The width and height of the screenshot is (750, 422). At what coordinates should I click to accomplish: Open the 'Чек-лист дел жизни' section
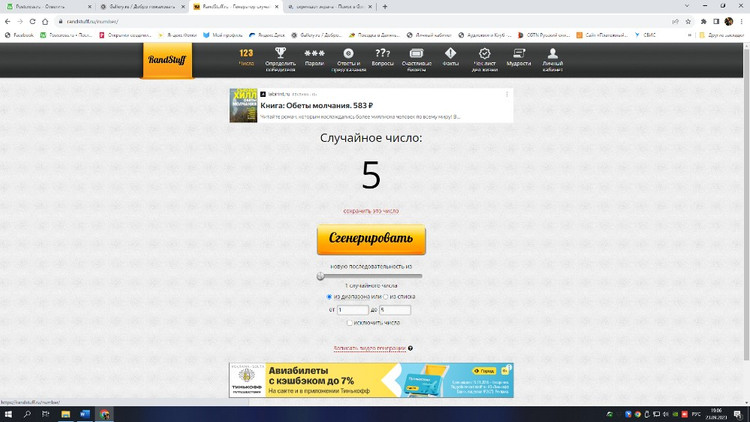pos(484,58)
